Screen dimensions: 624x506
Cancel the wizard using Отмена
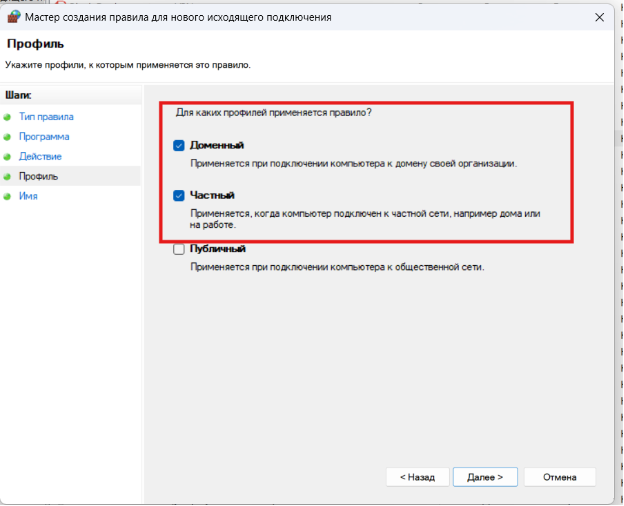pos(559,477)
